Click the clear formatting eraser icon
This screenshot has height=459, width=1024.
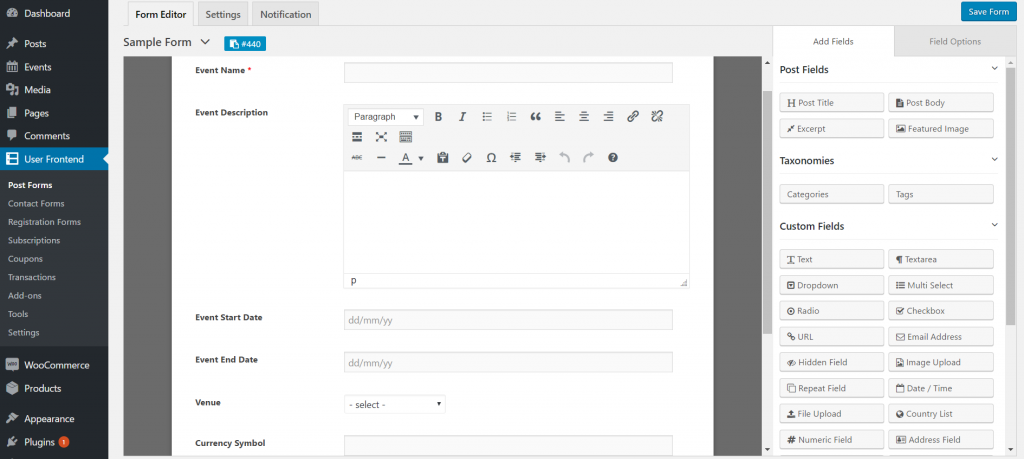click(466, 158)
